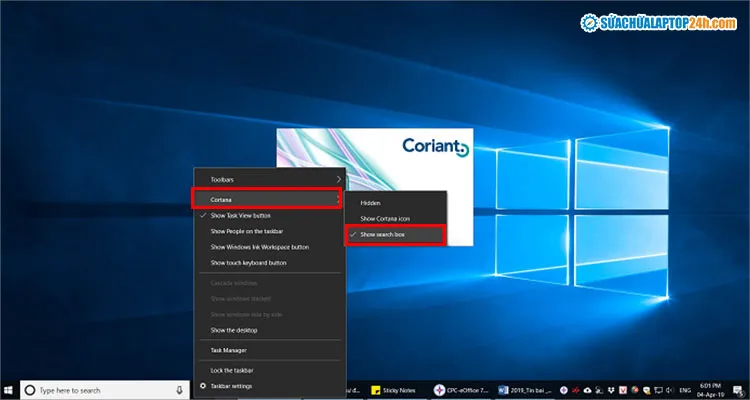Click the red pulse tray icon
750x400 pixels.
576,390
